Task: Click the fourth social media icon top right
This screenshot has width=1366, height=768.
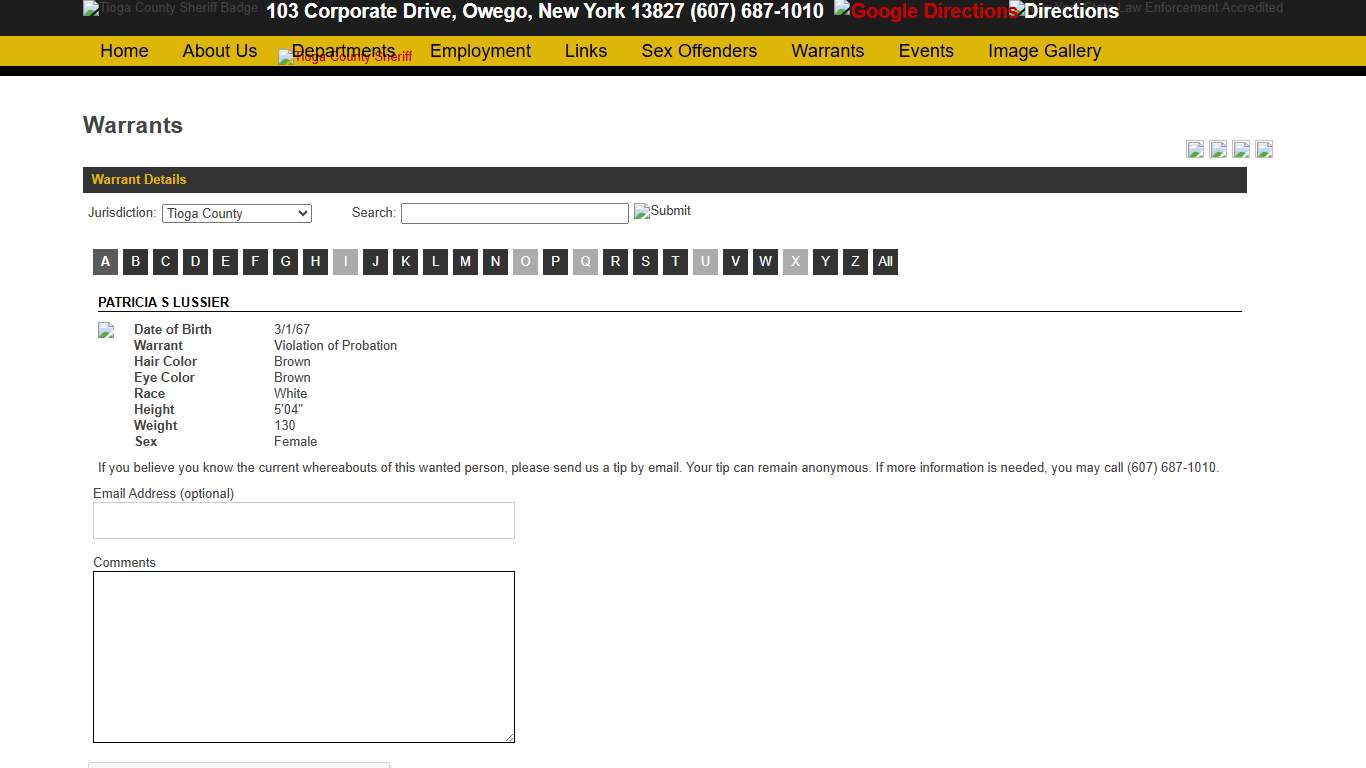Action: click(1264, 148)
